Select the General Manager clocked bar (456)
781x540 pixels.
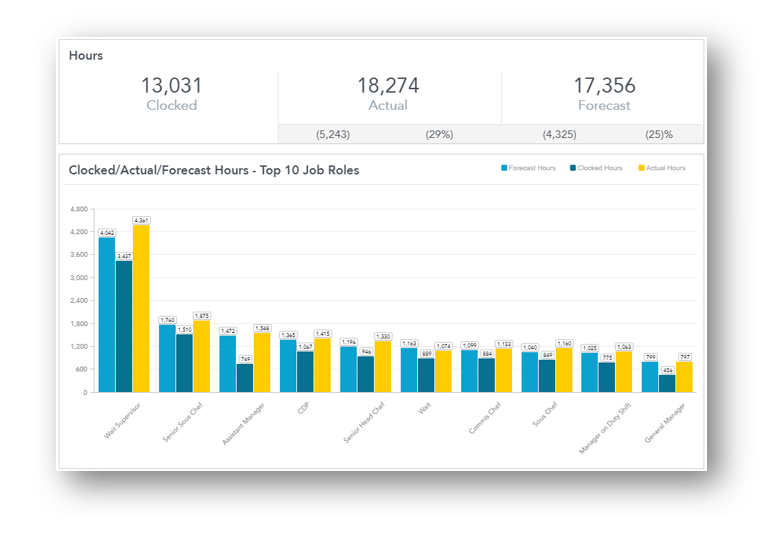point(666,383)
